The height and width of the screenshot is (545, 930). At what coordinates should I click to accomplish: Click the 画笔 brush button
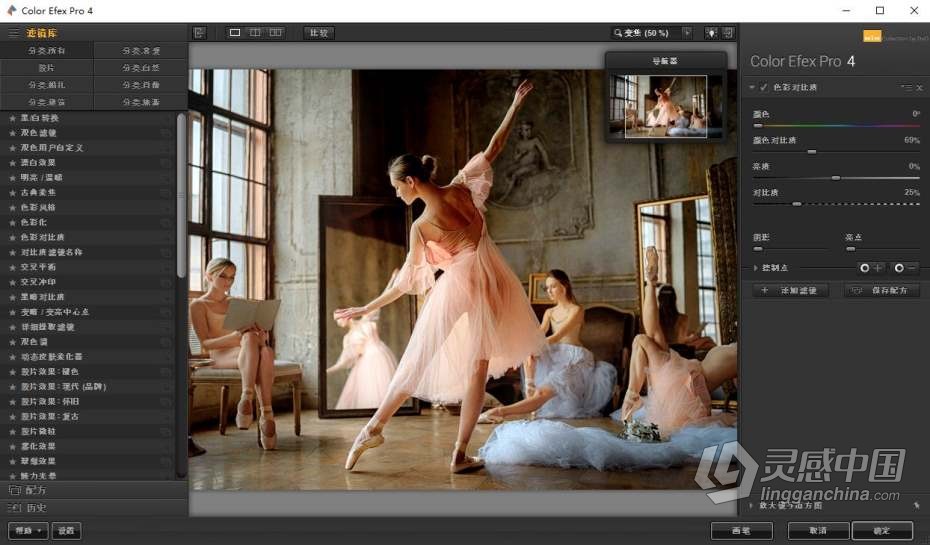pyautogui.click(x=742, y=531)
